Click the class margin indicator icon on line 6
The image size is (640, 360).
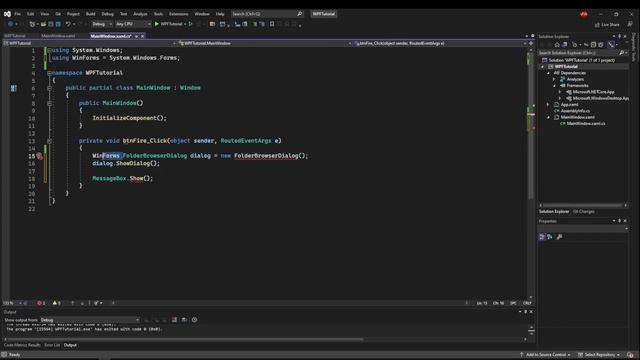pos(13,88)
